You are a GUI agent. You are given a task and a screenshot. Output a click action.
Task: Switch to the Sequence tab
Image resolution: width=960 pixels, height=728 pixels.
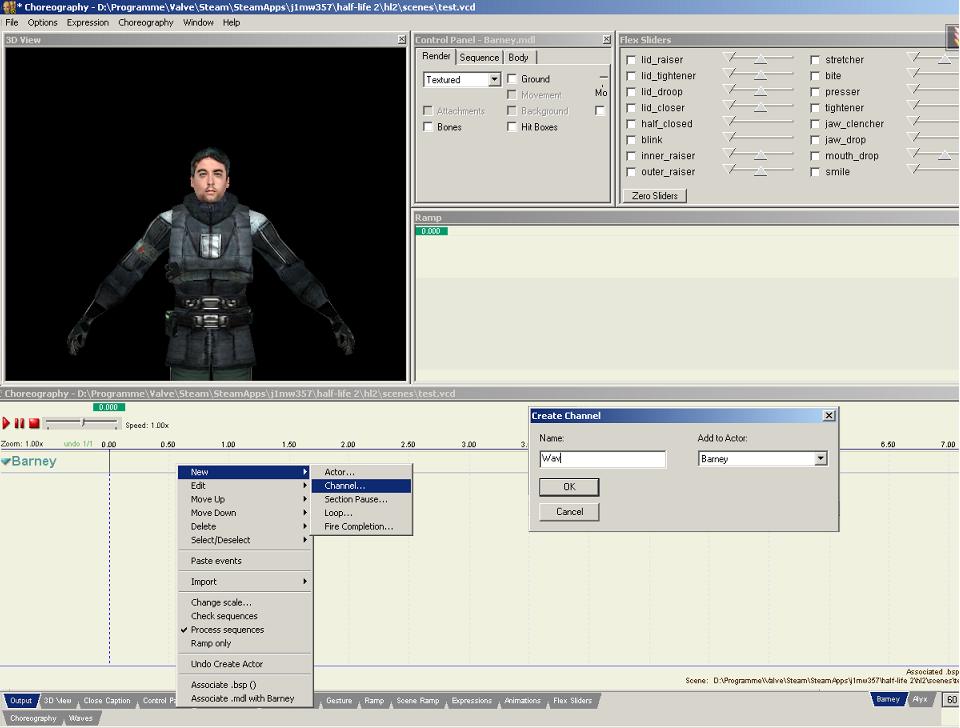coord(479,58)
